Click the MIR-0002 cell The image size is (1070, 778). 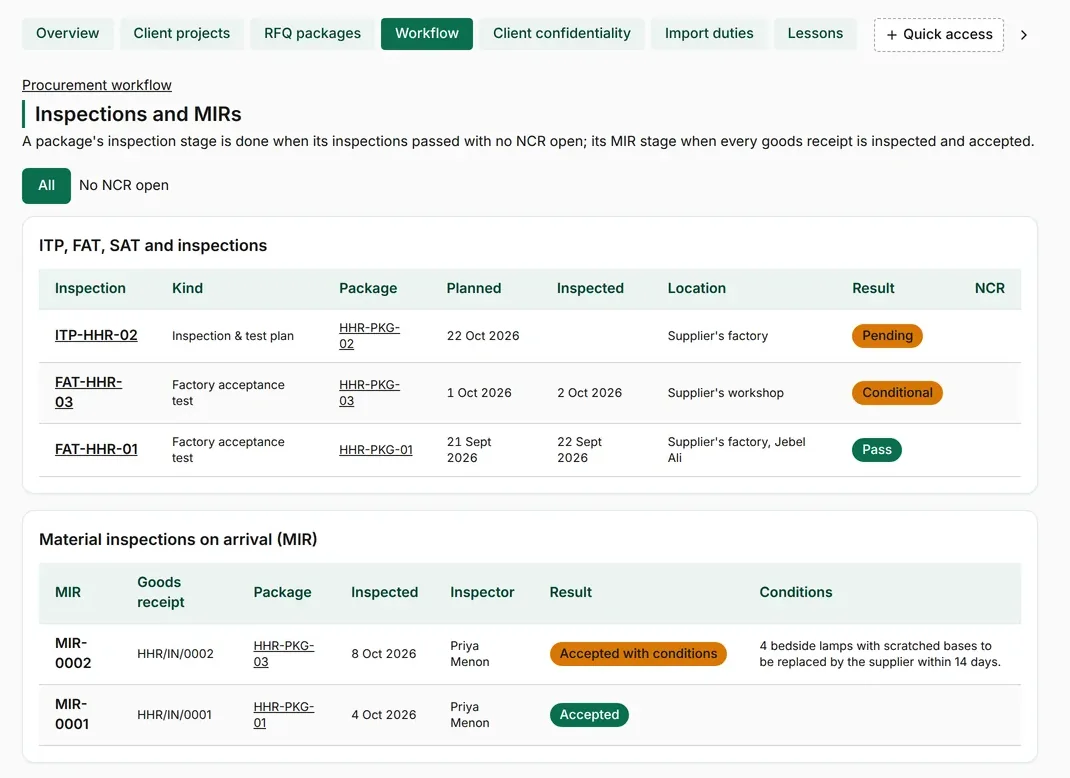pos(73,653)
